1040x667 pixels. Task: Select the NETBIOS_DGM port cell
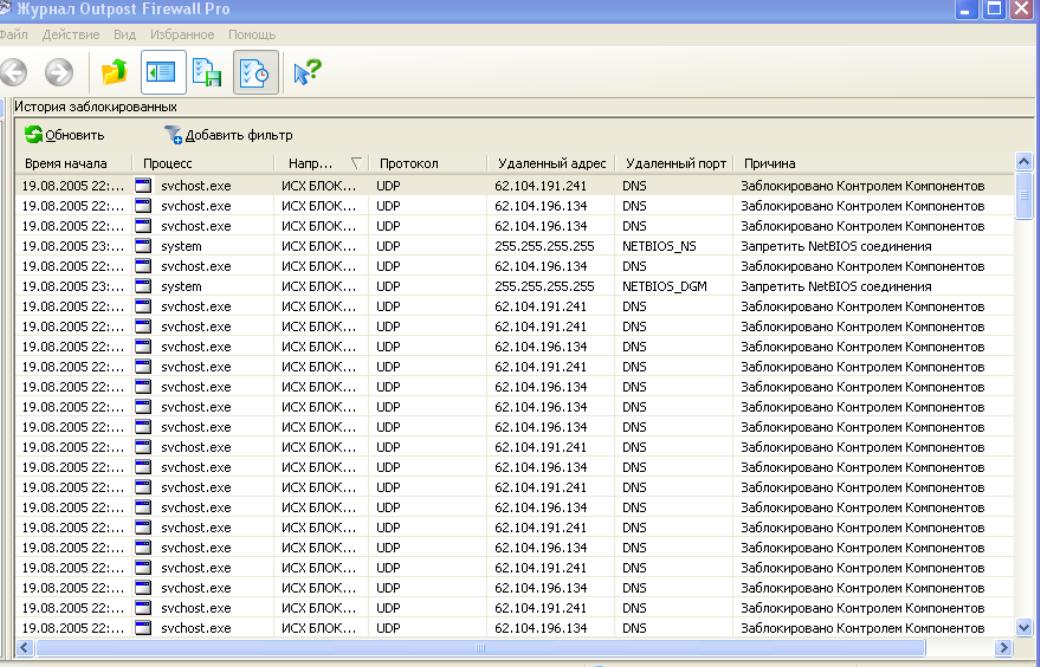pyautogui.click(x=665, y=286)
